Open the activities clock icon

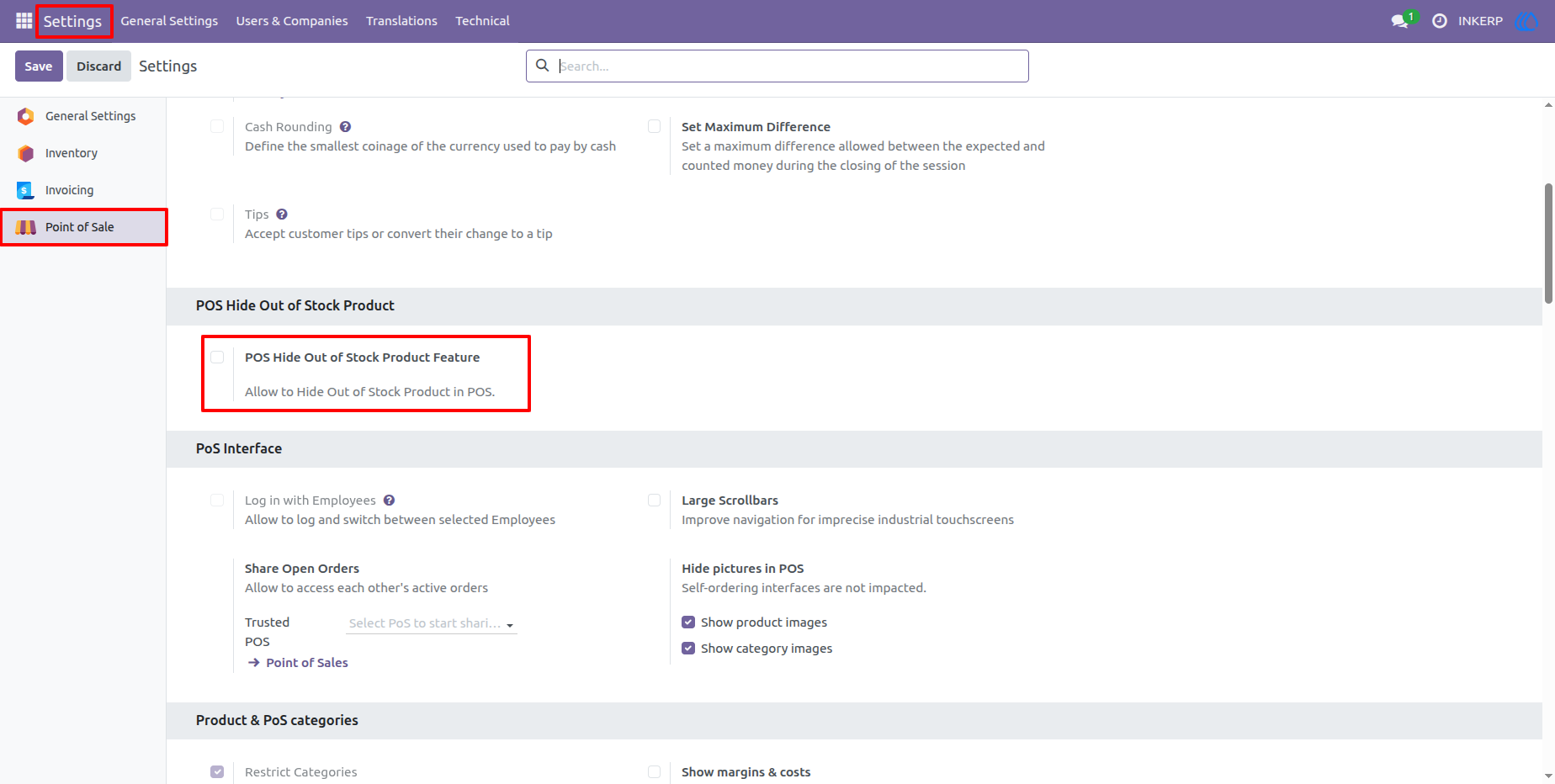coord(1440,20)
